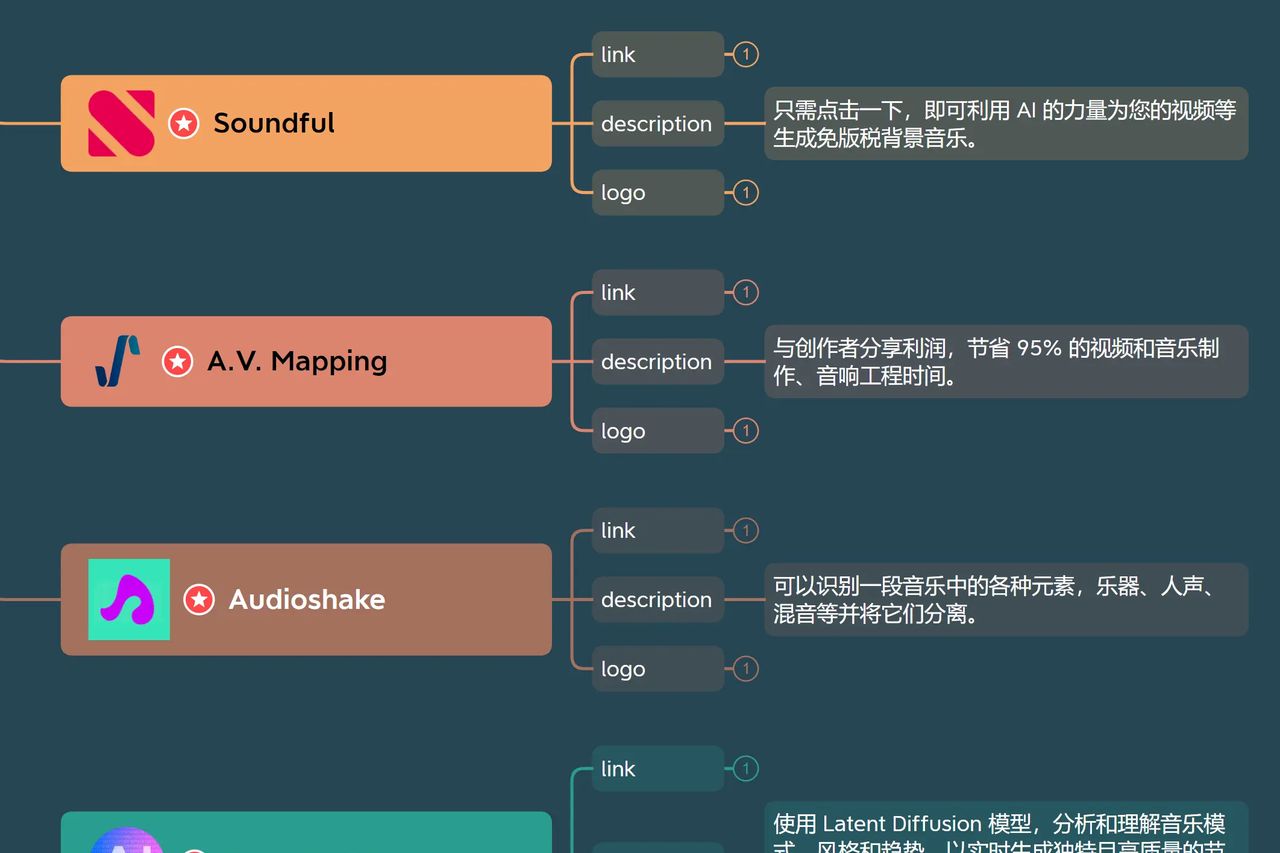Image resolution: width=1280 pixels, height=853 pixels.
Task: Expand the link branch under Audioshake
Action: [x=745, y=531]
